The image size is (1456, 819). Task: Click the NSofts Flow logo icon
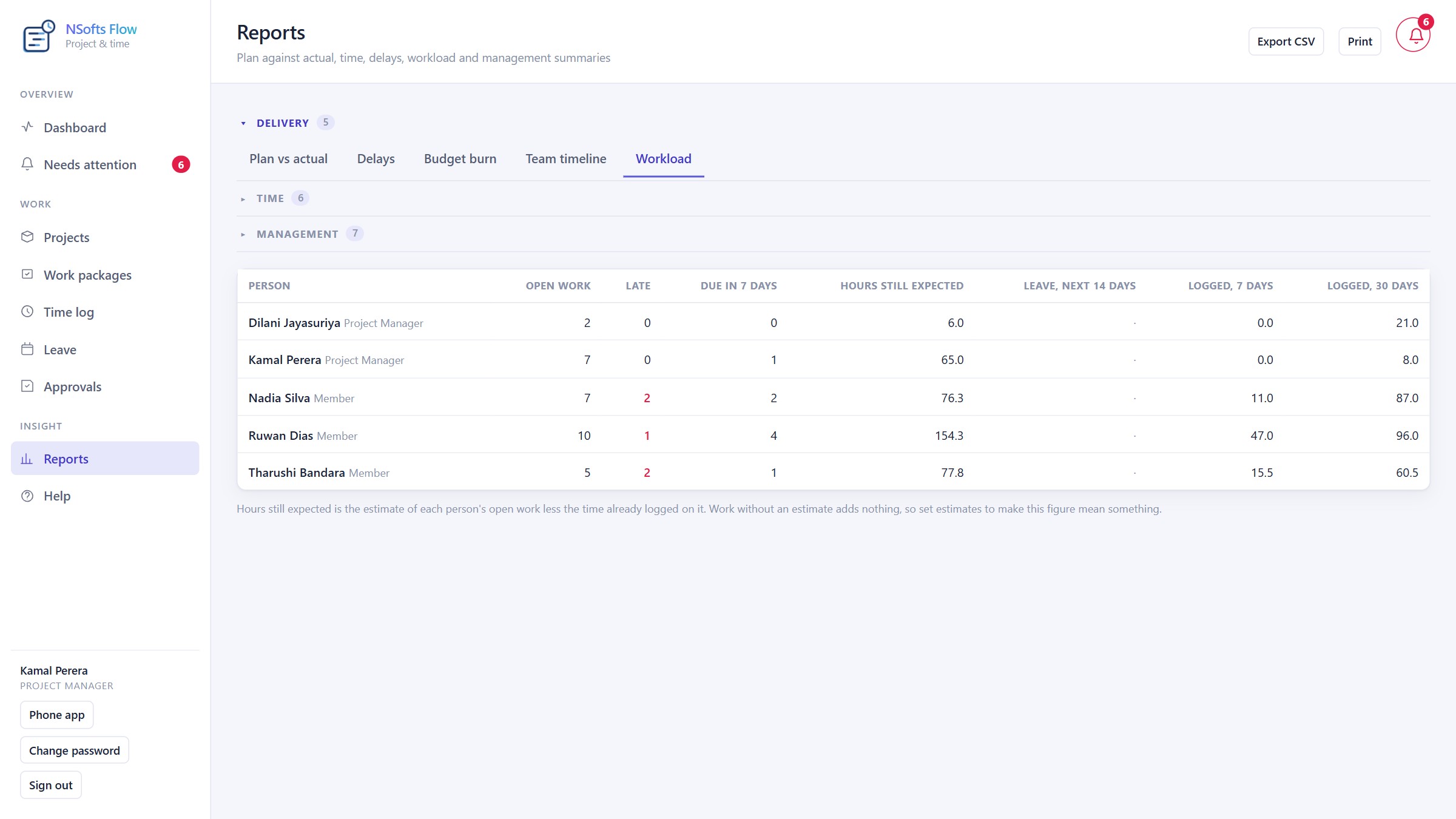pyautogui.click(x=39, y=36)
